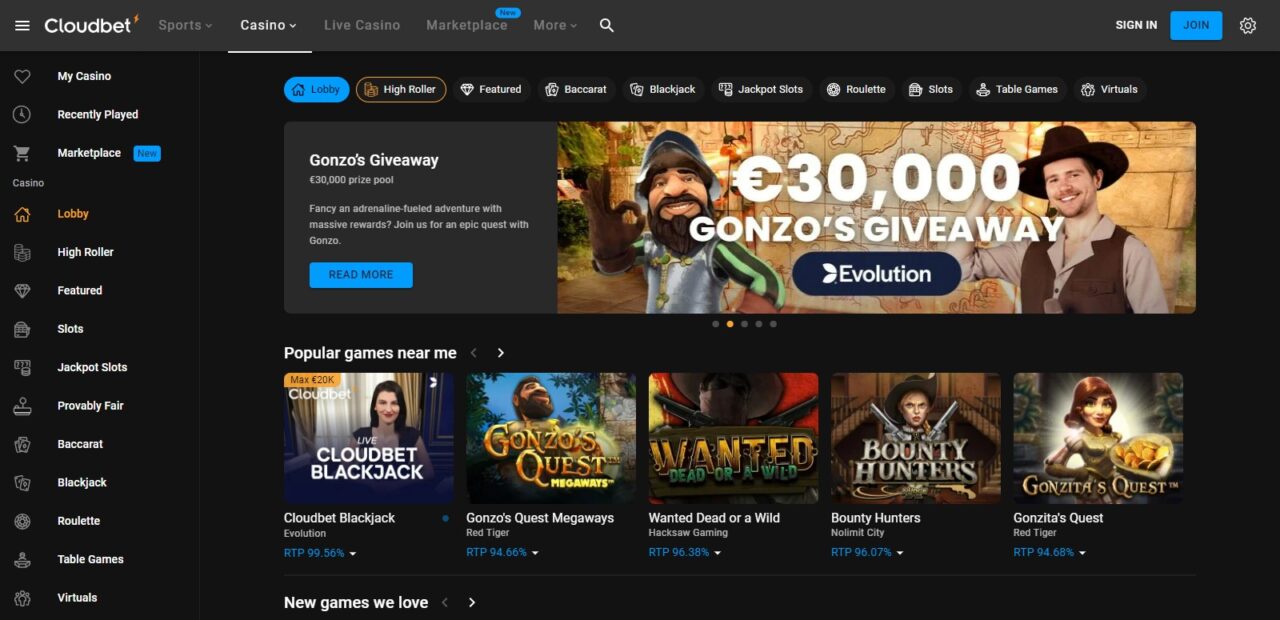Open the Gonzo's Quest Megaways thumbnail
The height and width of the screenshot is (620, 1280).
(x=551, y=438)
